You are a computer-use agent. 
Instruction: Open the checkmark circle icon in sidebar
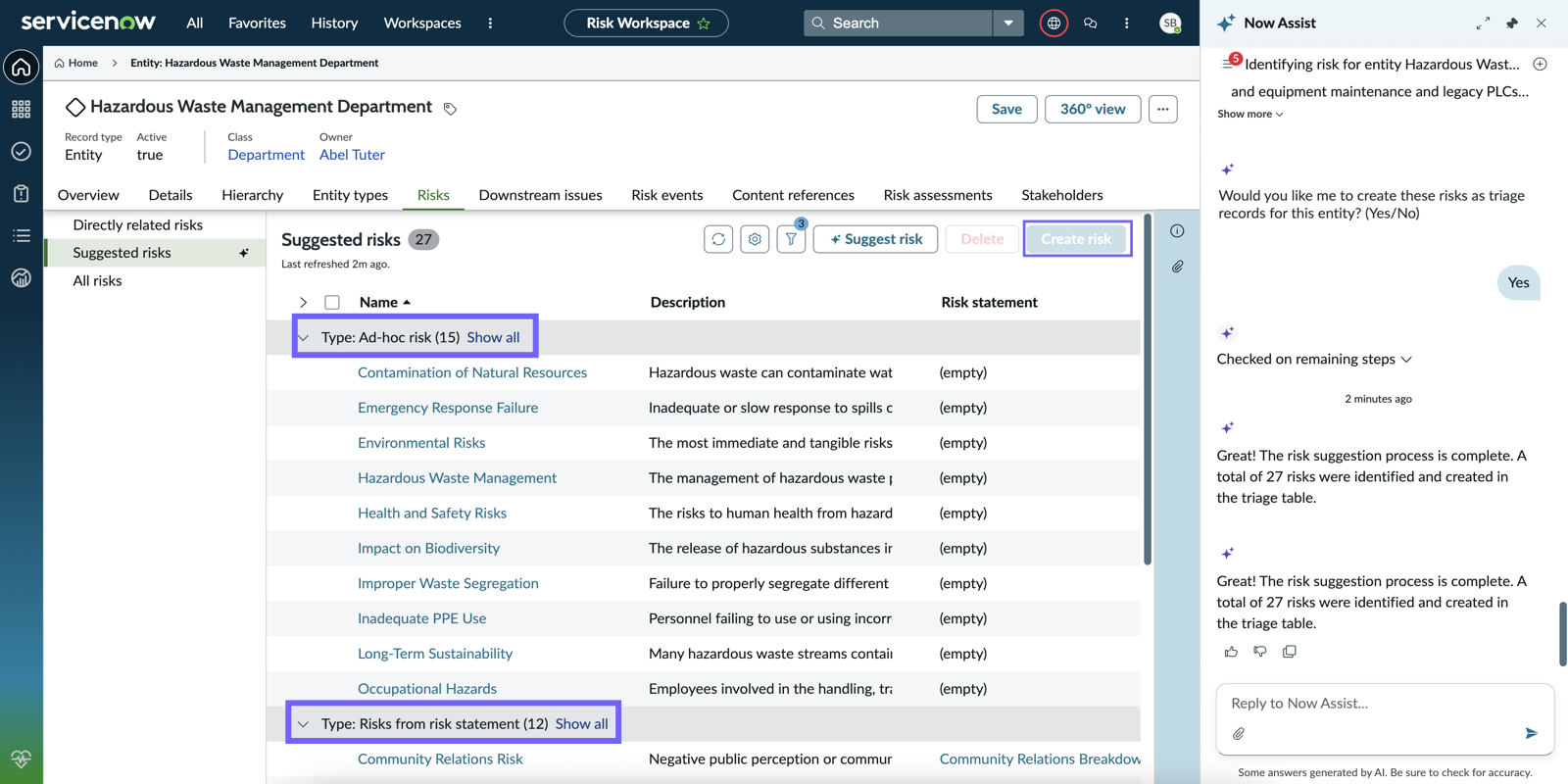21,151
